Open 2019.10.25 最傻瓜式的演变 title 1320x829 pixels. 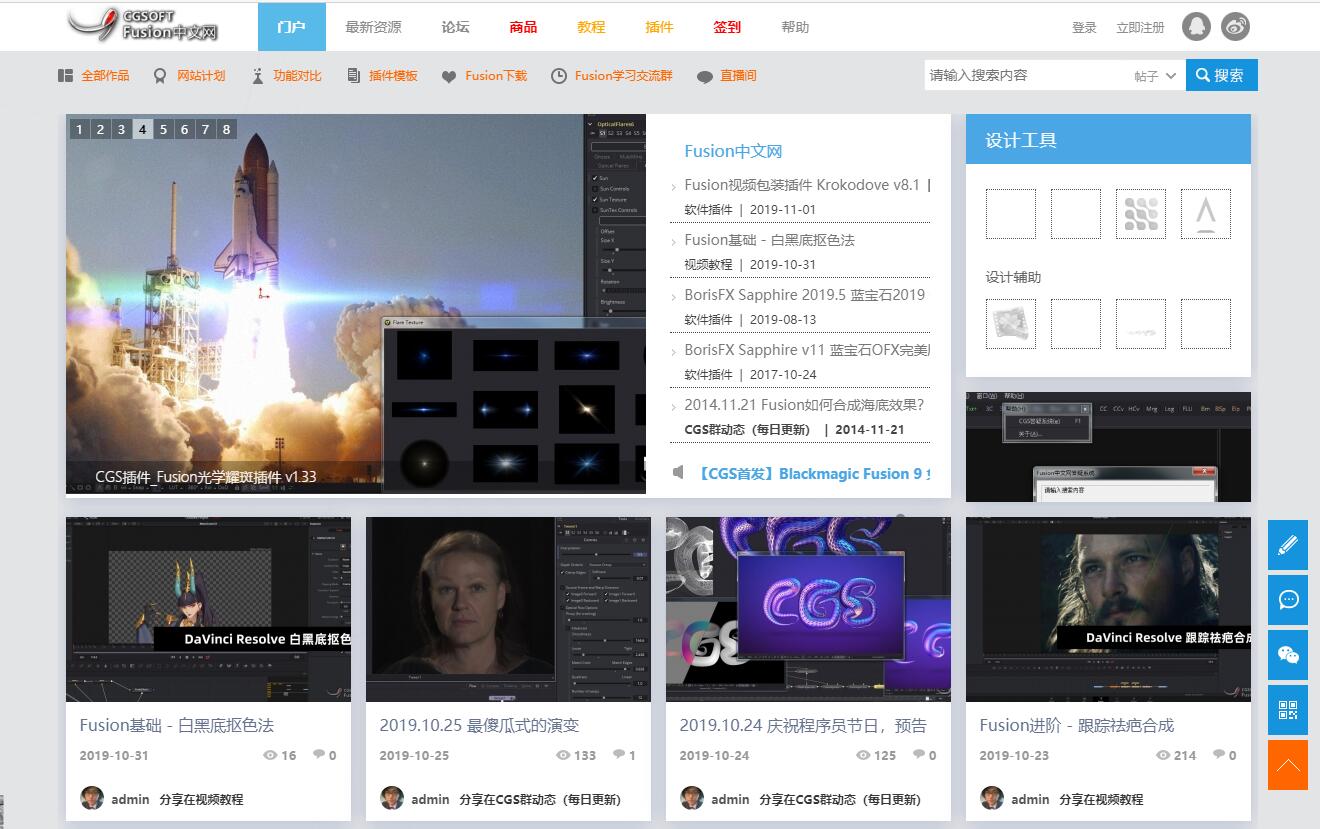click(479, 725)
